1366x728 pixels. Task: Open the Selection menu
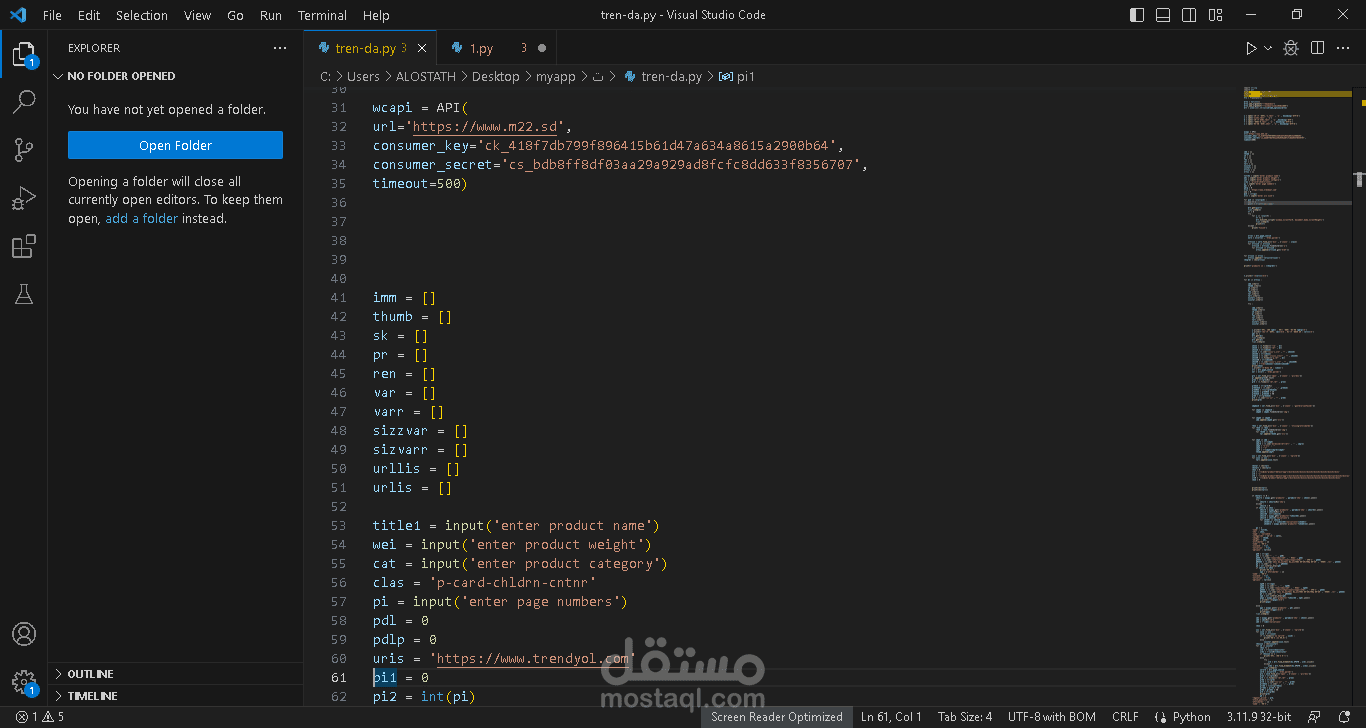(142, 15)
